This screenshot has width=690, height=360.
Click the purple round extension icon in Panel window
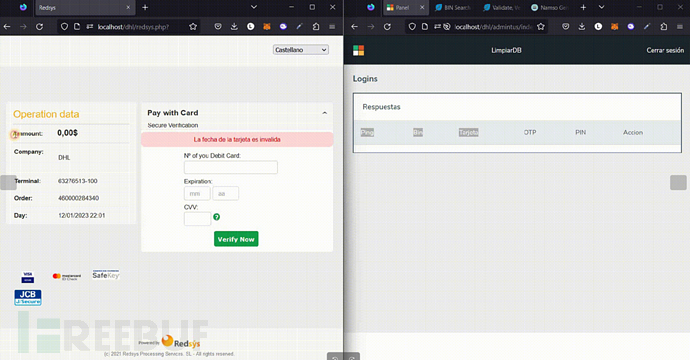[x=631, y=27]
